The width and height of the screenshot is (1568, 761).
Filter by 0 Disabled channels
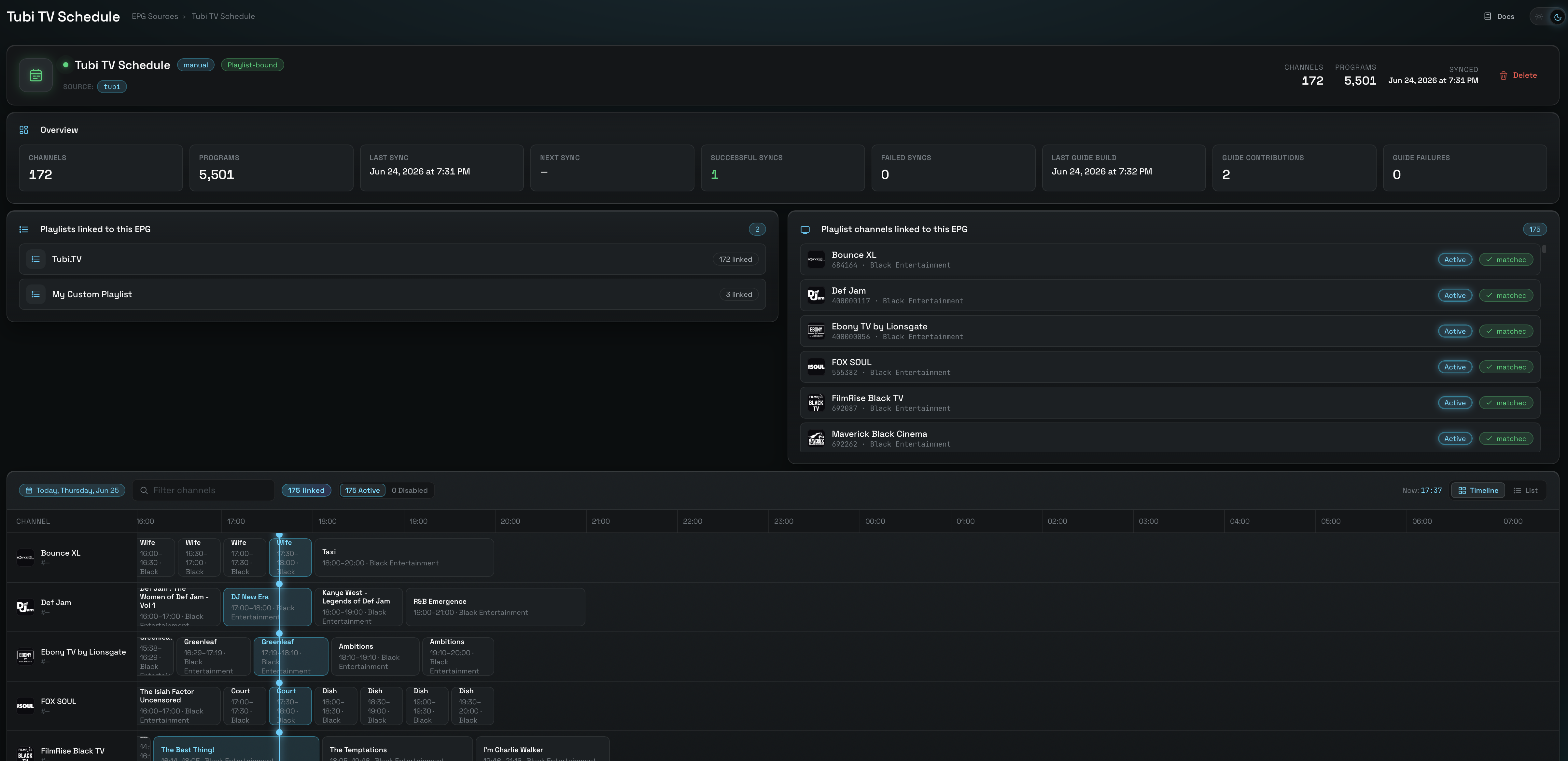tap(410, 490)
